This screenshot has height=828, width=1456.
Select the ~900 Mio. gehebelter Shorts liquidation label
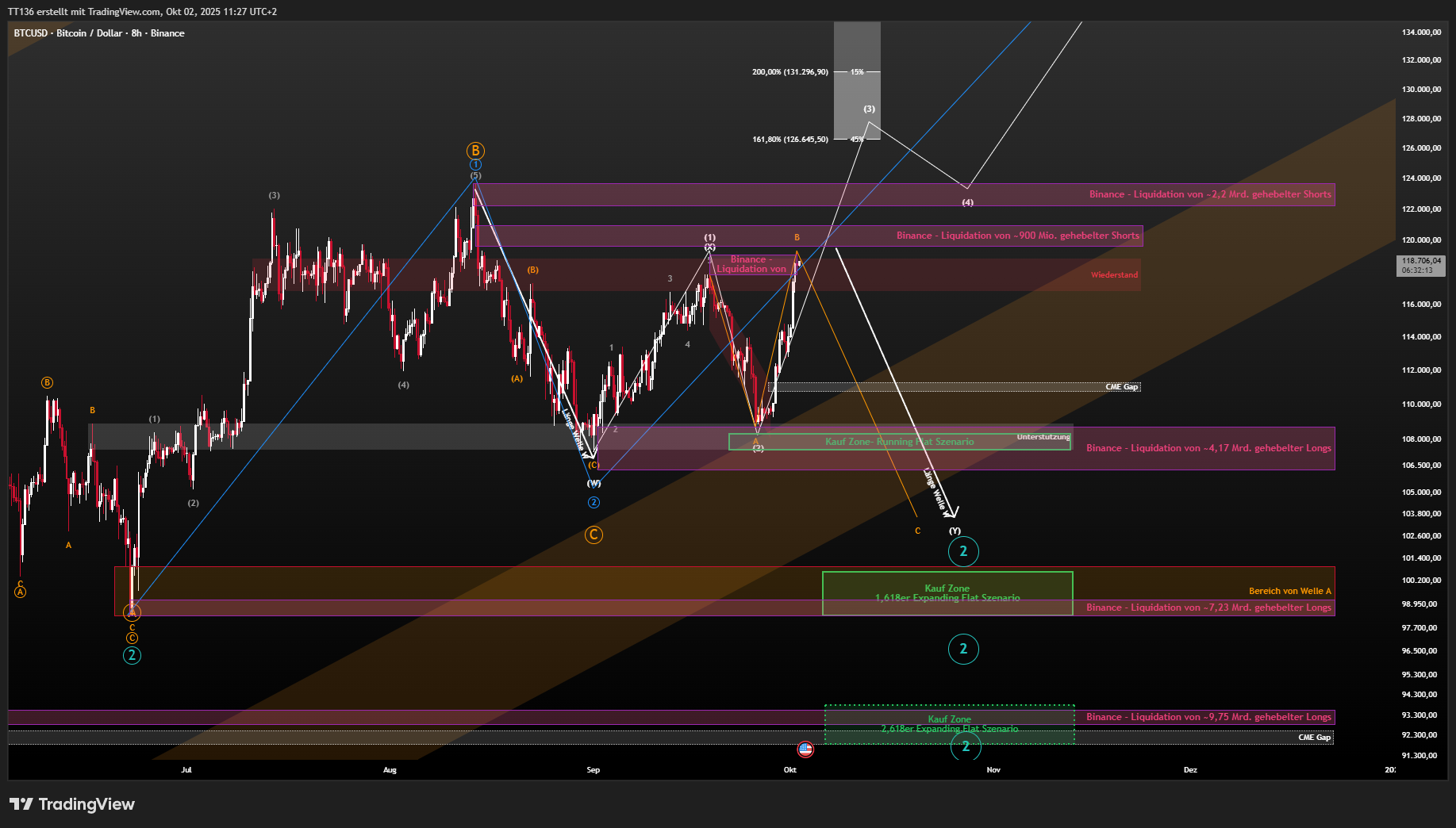point(1018,236)
